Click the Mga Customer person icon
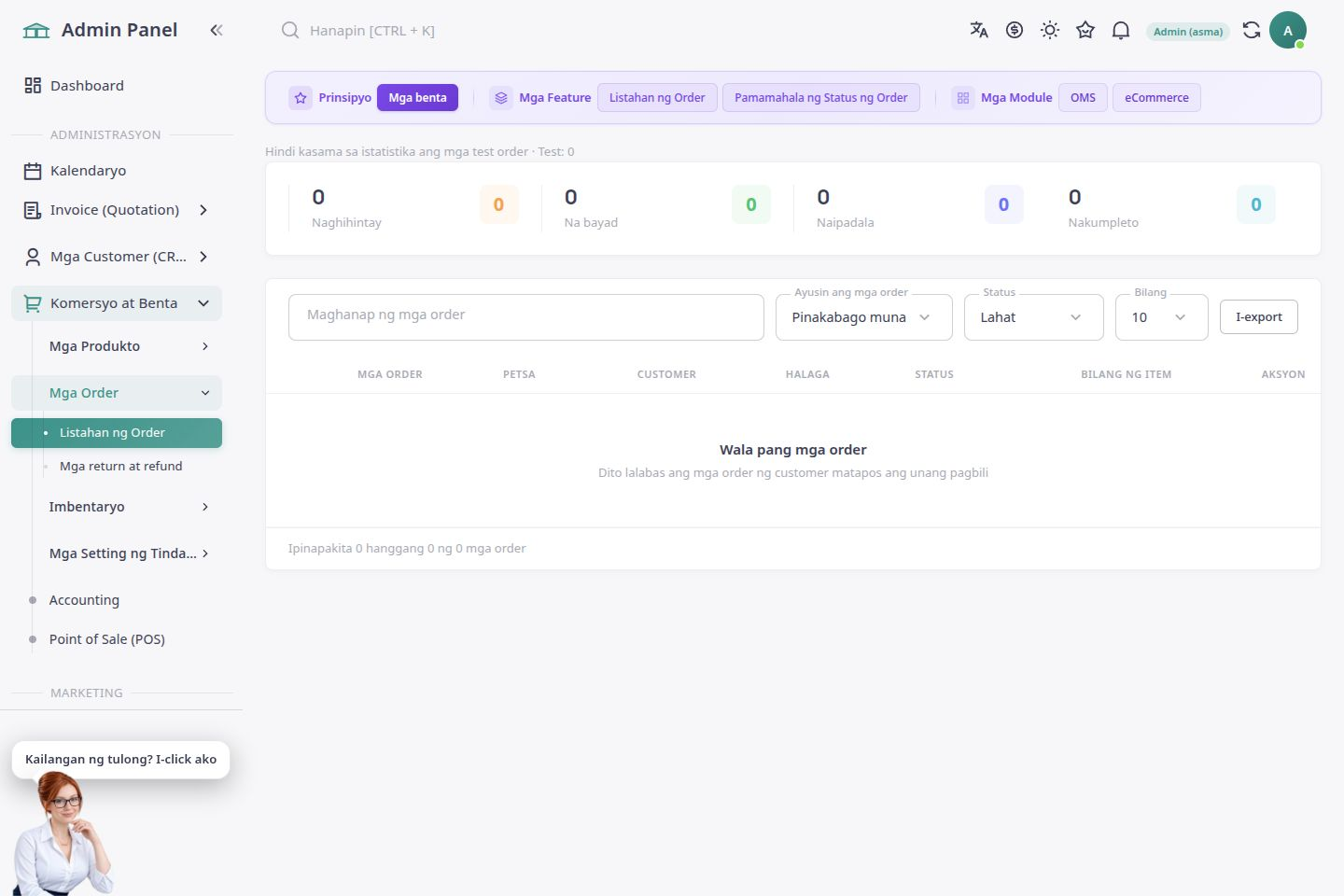 coord(33,257)
